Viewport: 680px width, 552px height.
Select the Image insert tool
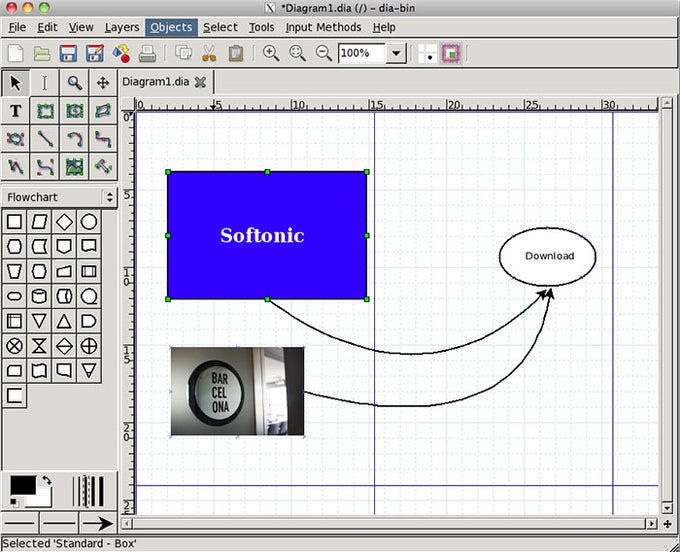point(74,167)
